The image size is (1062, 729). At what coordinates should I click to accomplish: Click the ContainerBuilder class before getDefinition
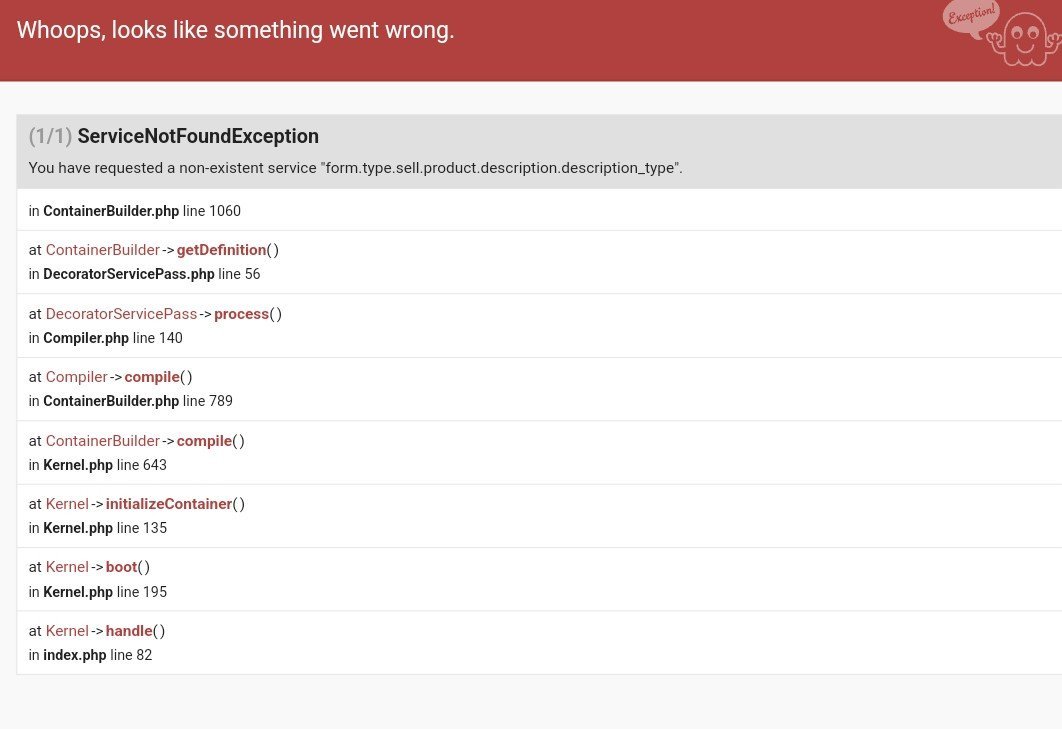coord(102,250)
